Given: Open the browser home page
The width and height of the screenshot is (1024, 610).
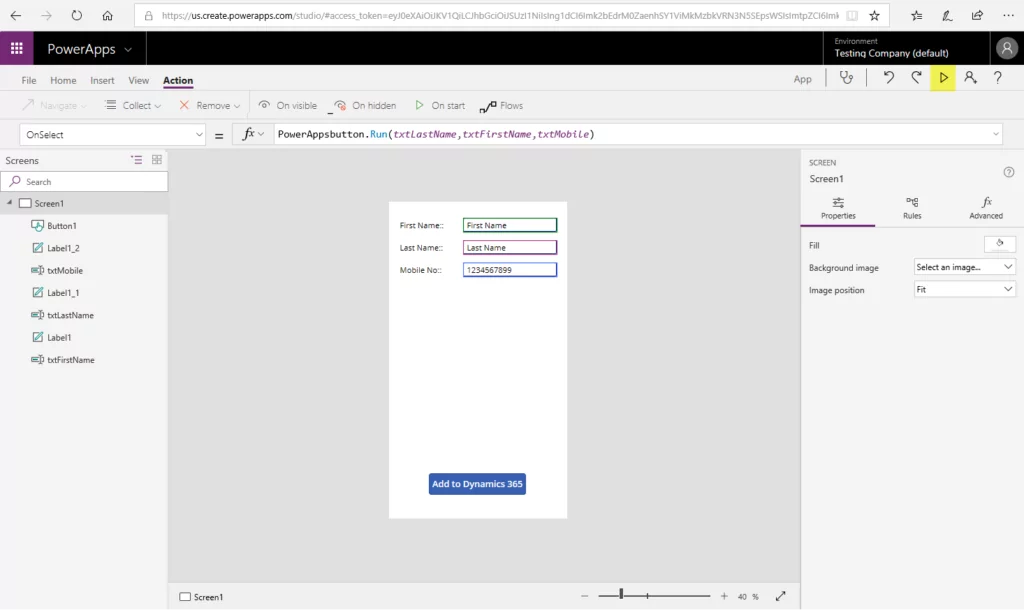Looking at the screenshot, I should 107,16.
